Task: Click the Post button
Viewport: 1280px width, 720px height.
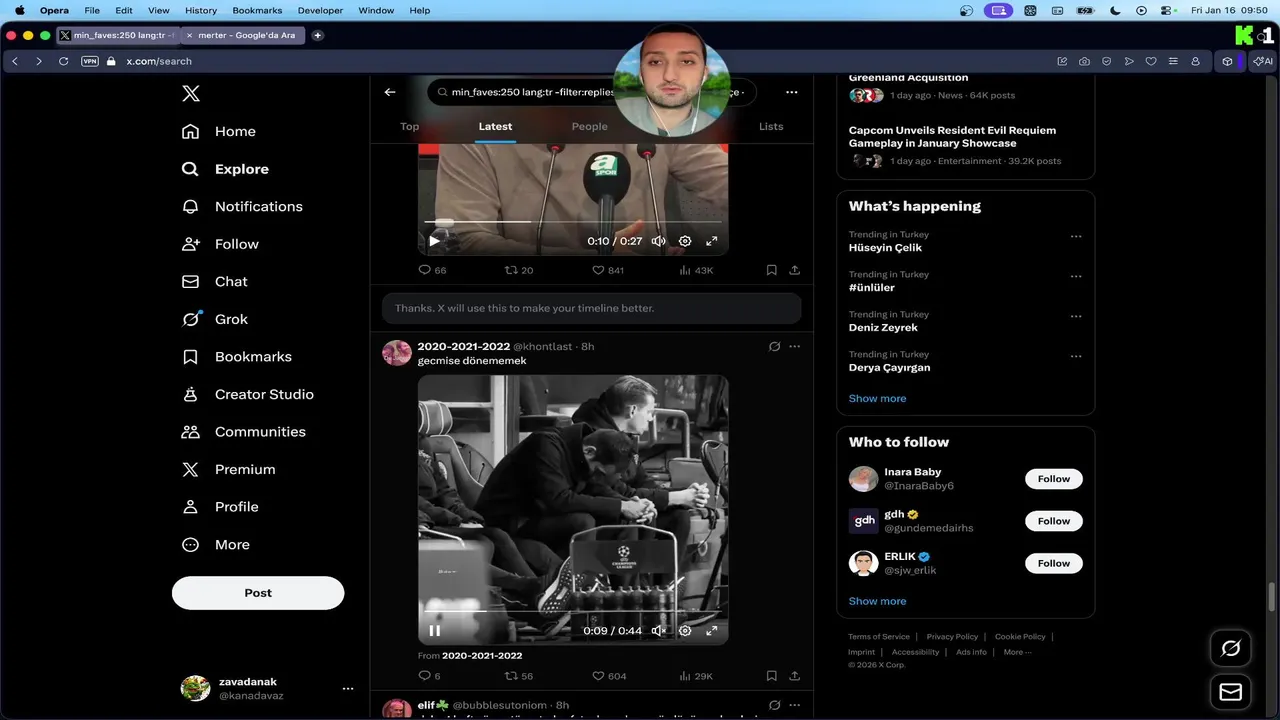Action: pos(258,592)
